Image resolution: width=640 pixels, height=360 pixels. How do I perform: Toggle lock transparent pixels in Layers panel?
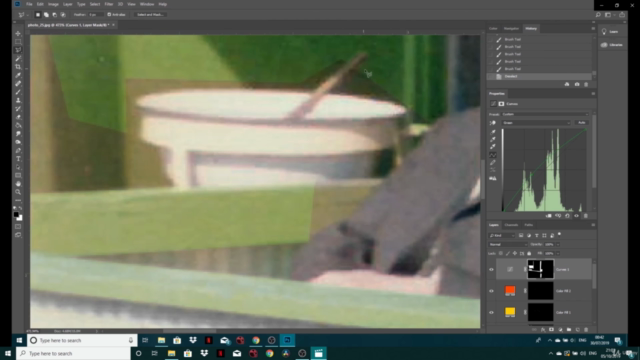tap(501, 253)
